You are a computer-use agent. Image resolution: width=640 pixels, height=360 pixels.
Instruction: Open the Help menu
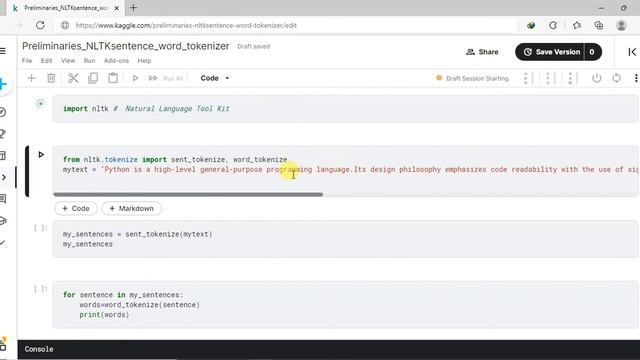tap(144, 60)
